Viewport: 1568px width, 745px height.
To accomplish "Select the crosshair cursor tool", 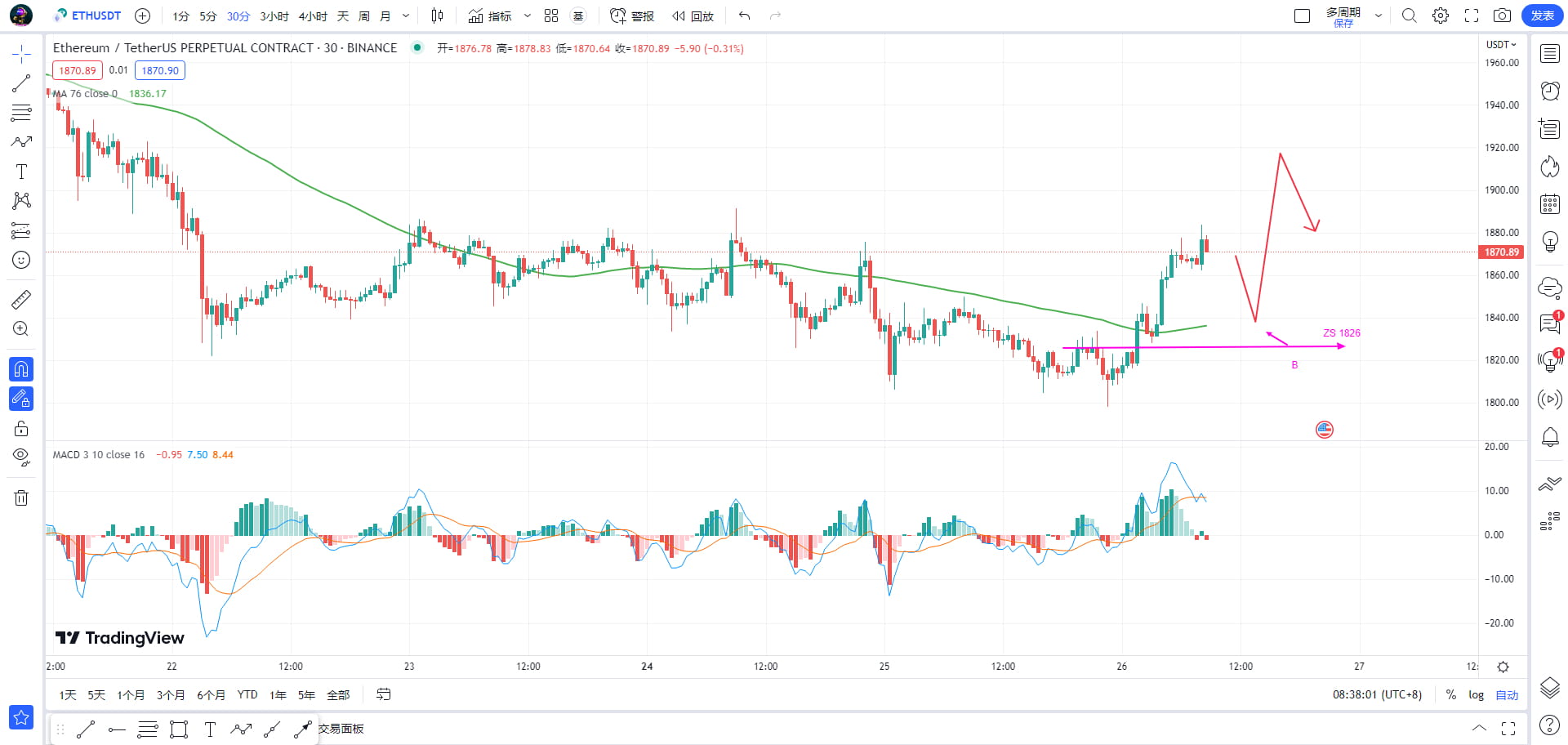I will [x=21, y=55].
